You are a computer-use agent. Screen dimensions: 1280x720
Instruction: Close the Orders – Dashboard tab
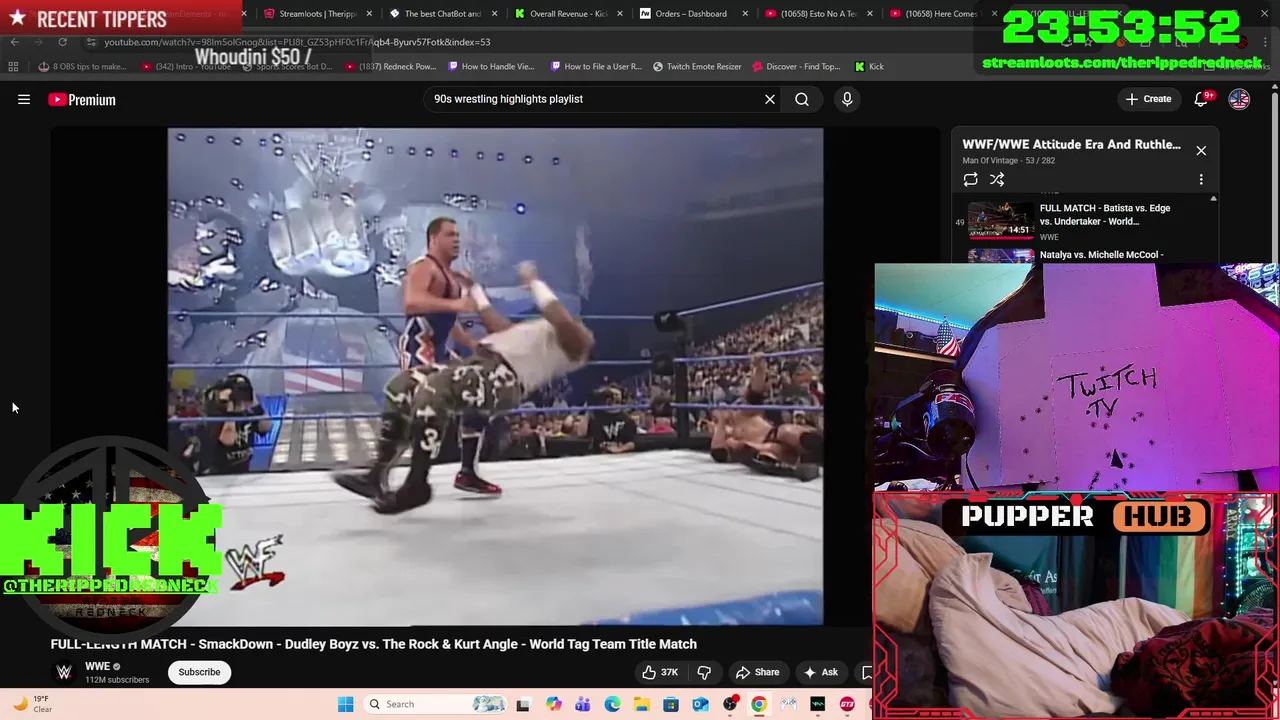click(745, 14)
